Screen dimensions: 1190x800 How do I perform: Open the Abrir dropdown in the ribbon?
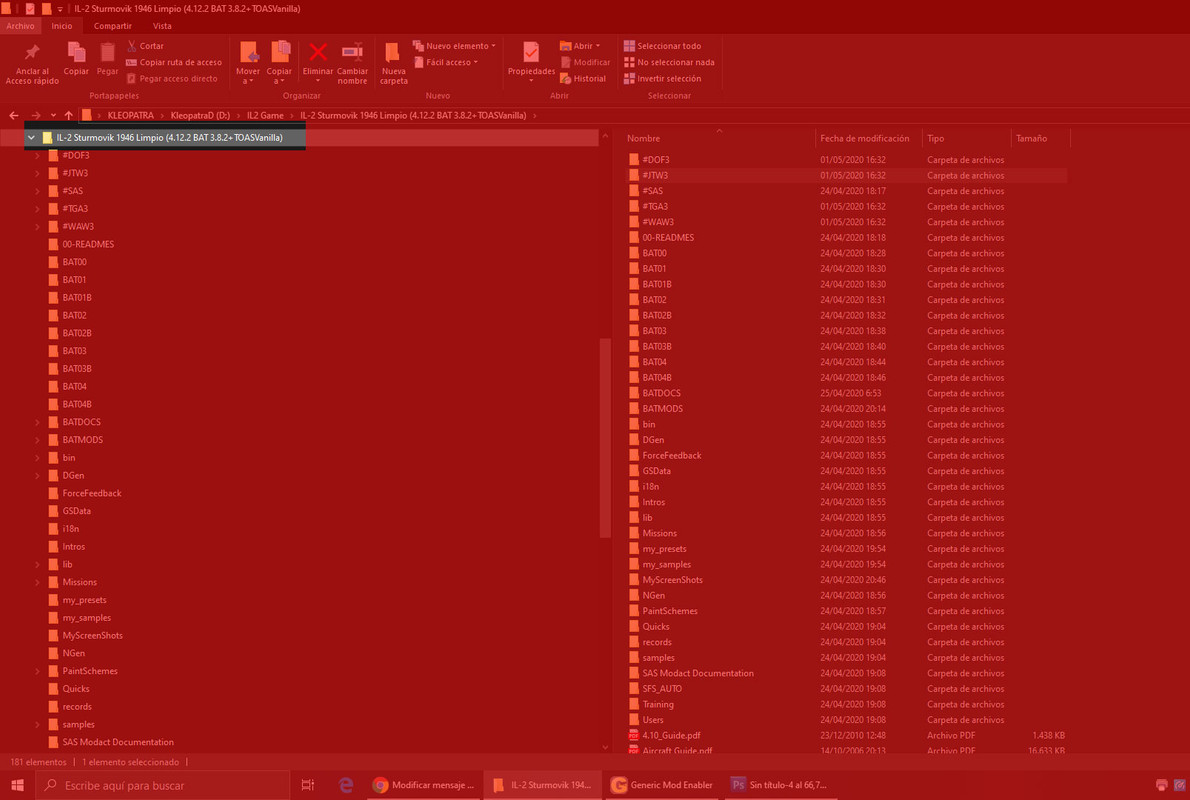580,46
